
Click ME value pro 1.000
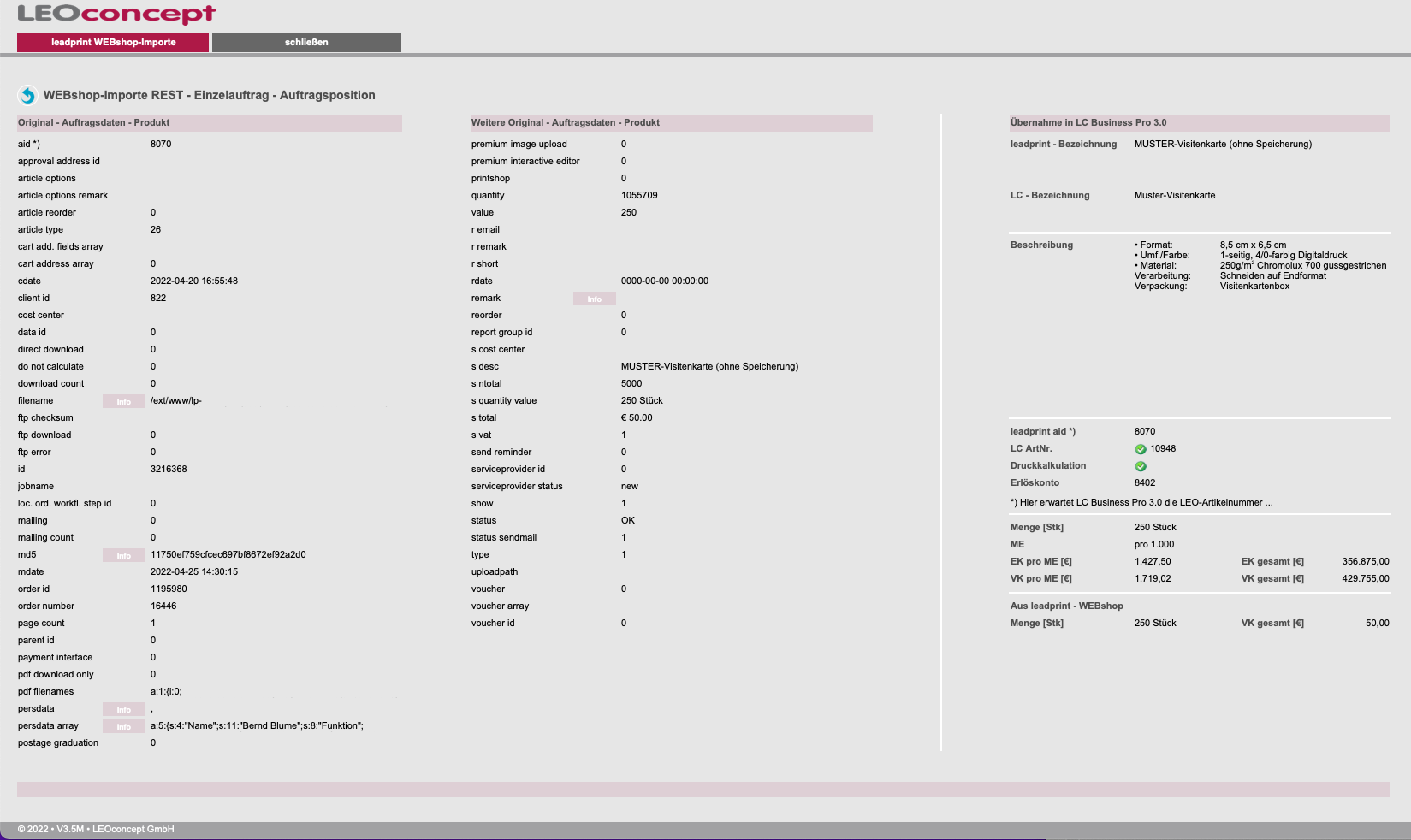1154,544
